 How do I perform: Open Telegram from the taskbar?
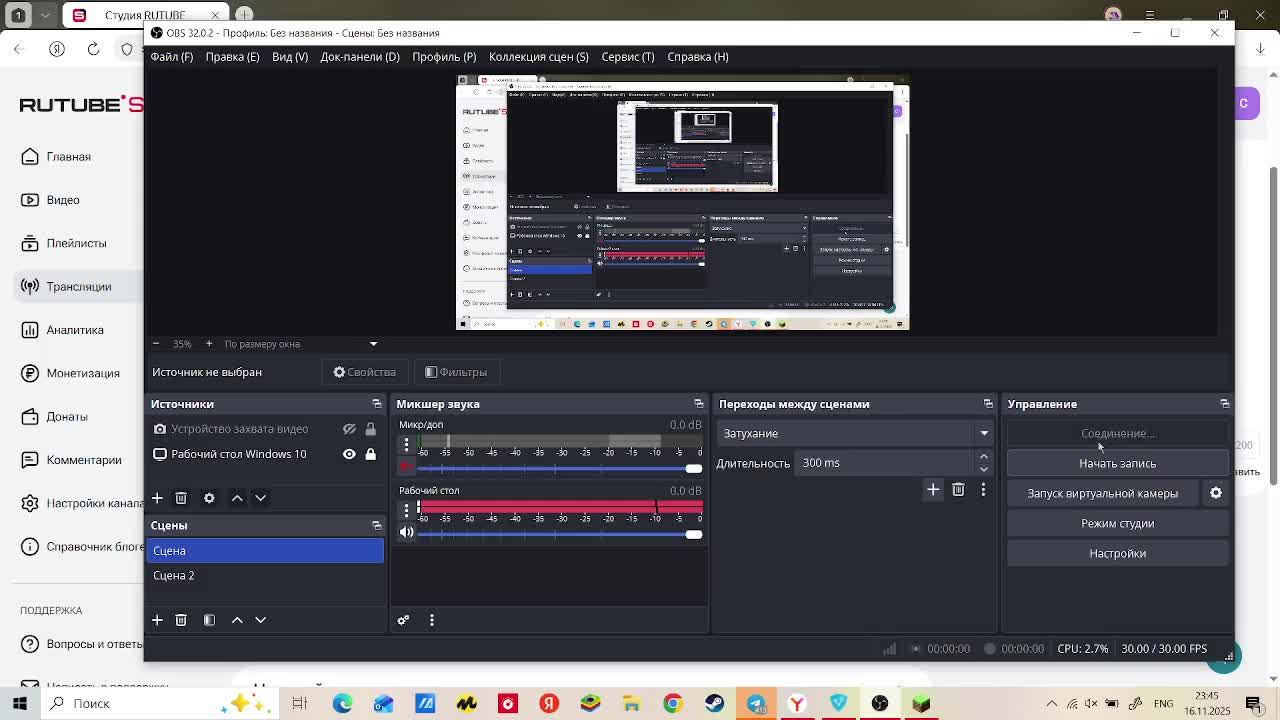756,703
